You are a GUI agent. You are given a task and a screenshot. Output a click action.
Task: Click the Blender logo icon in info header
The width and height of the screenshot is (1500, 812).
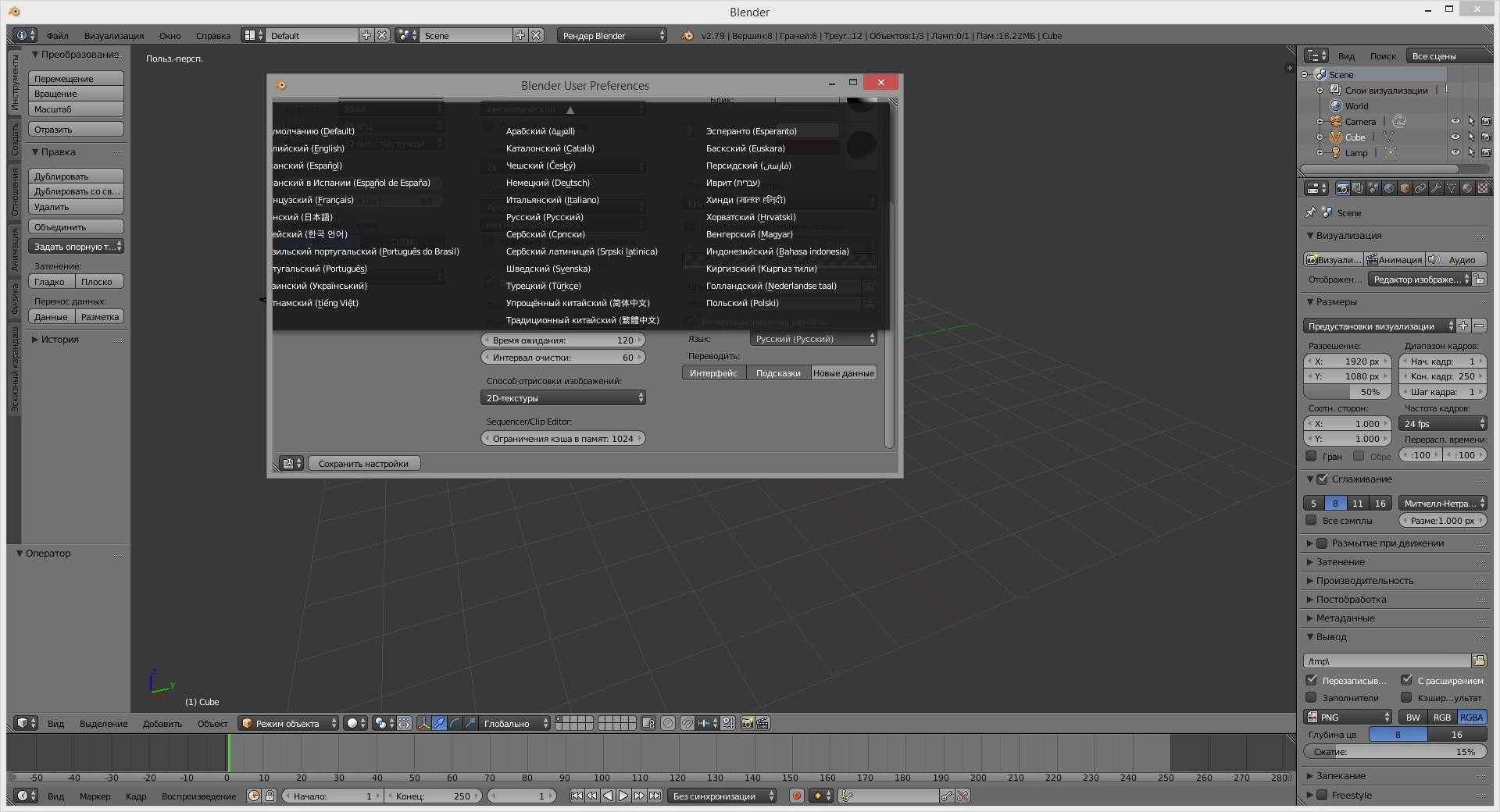point(687,35)
